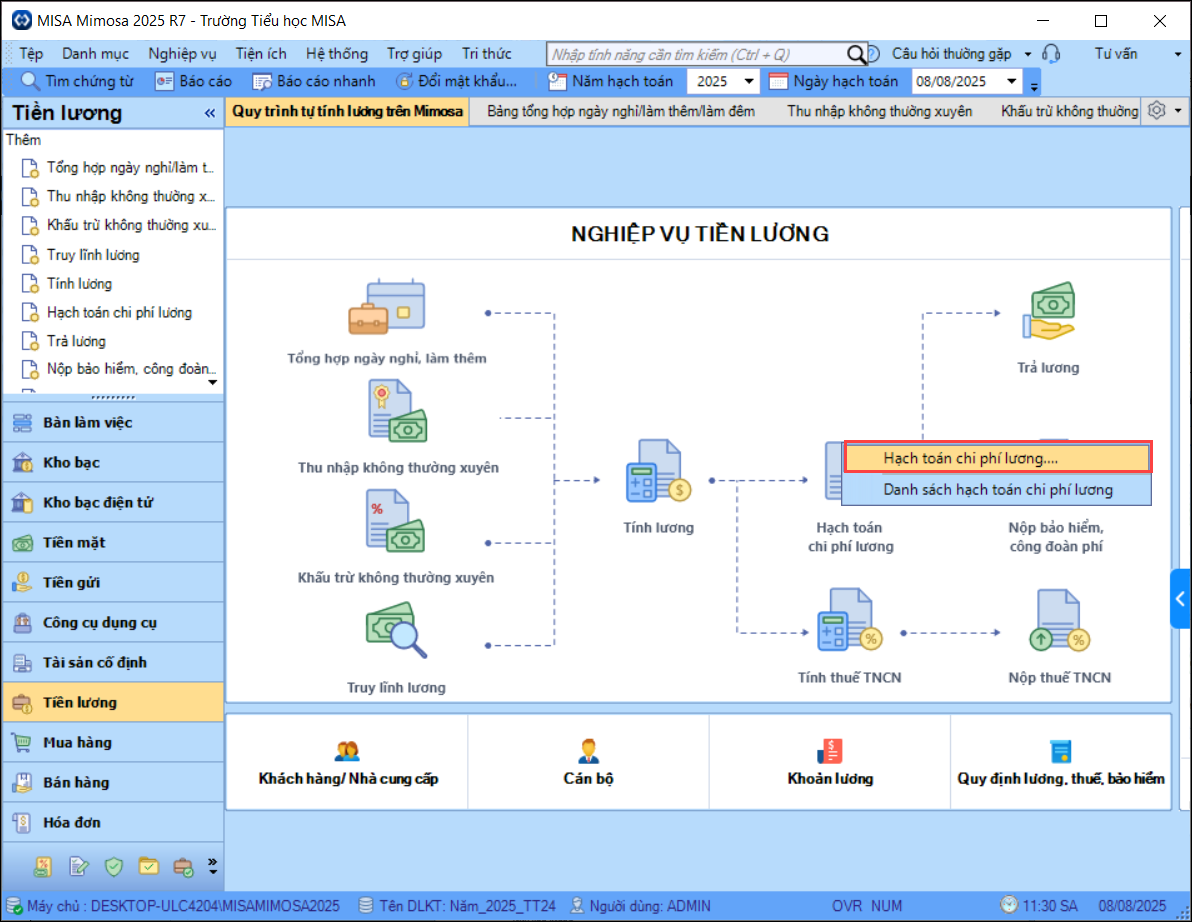Expand the toolbar overflow options arrow
The image size is (1192, 922).
(x=1034, y=86)
